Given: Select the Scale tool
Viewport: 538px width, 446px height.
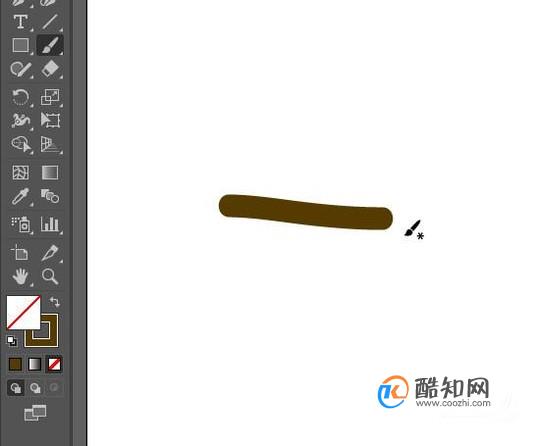Looking at the screenshot, I should [50, 97].
